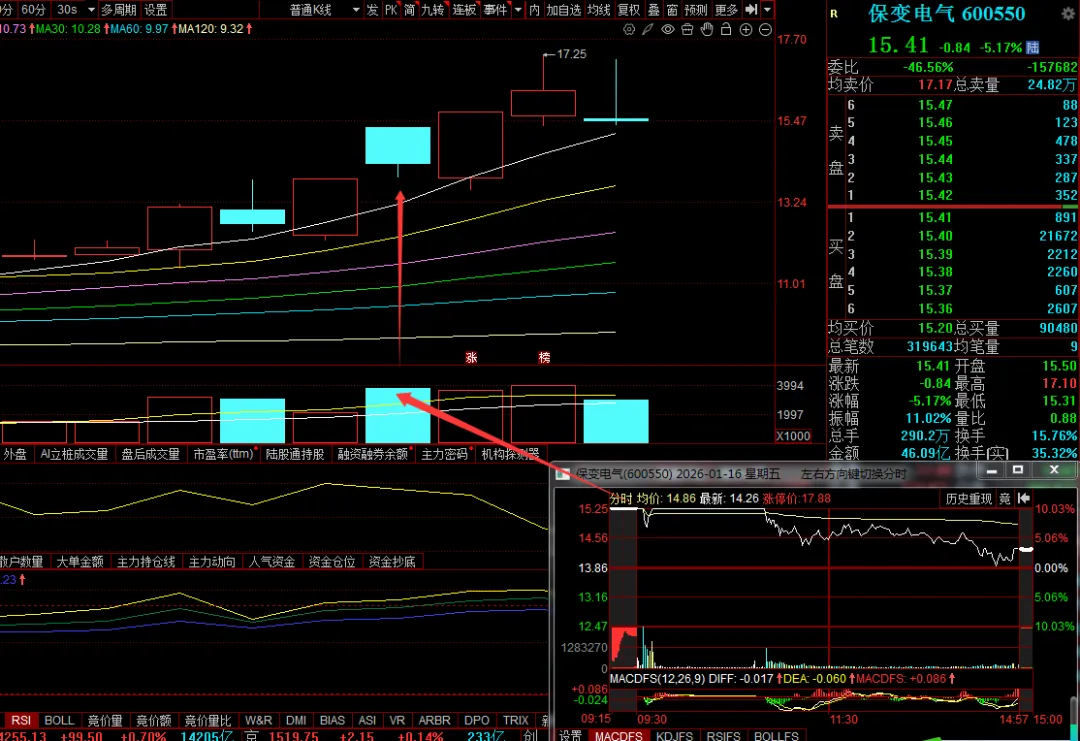
Task: Select the 资金仓位 indicator tab
Action: click(332, 561)
